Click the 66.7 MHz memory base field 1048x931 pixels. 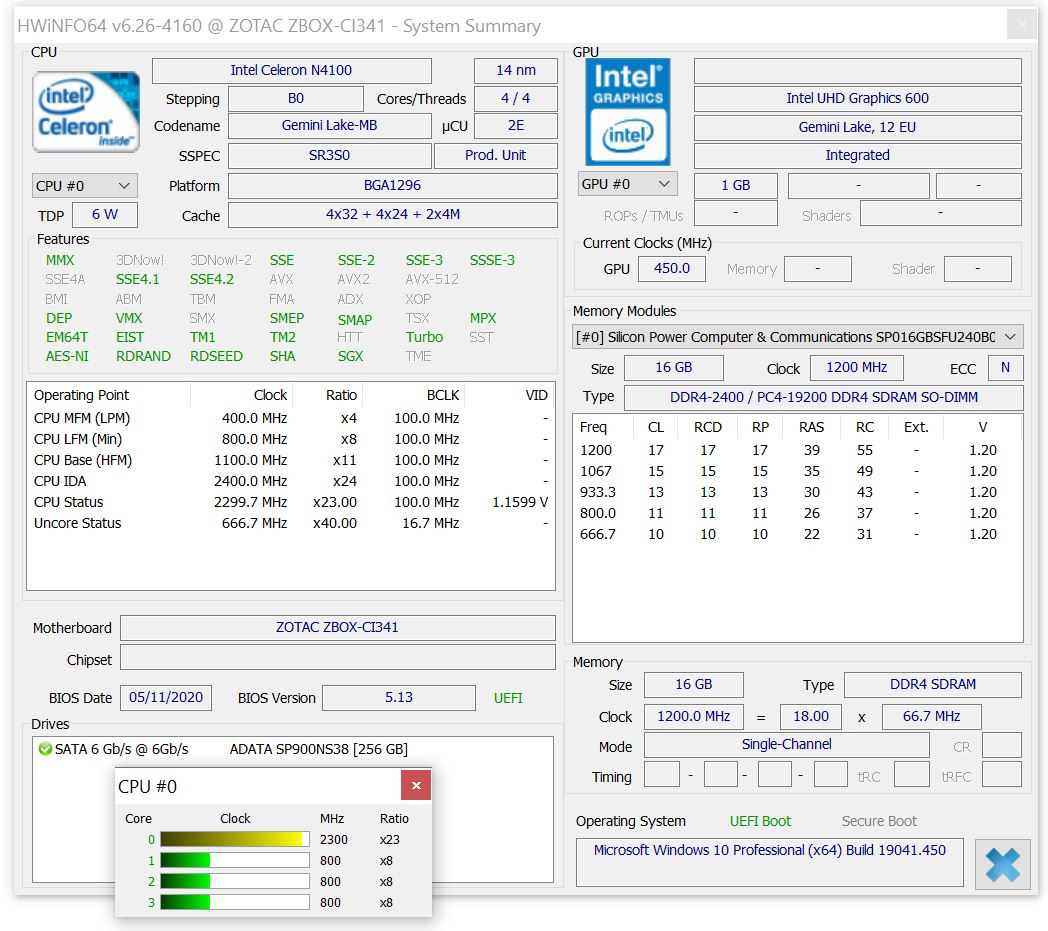pyautogui.click(x=932, y=716)
